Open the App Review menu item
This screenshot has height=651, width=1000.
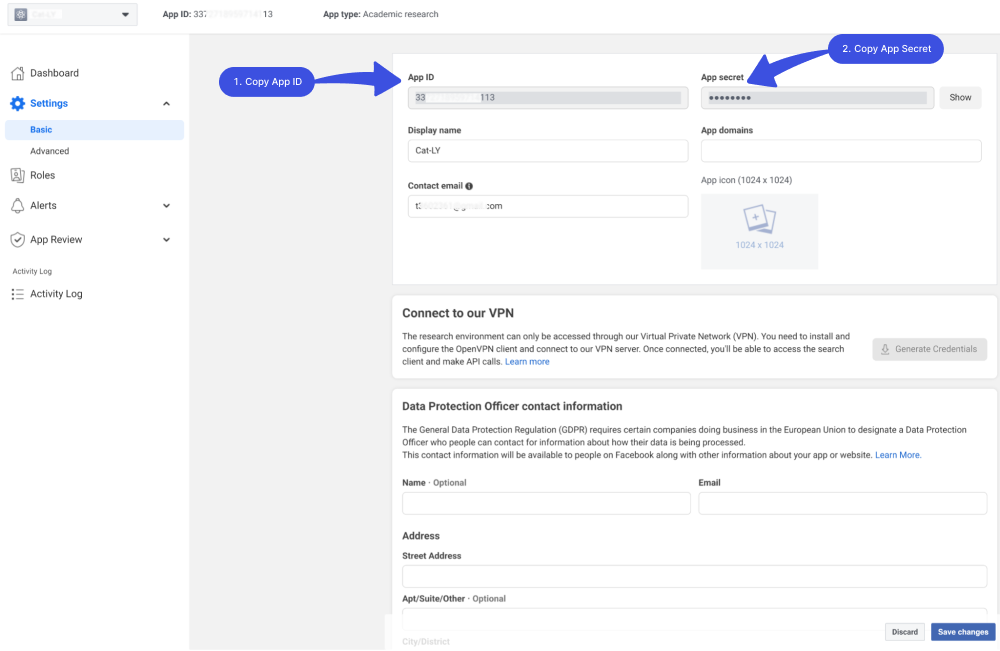(x=56, y=240)
